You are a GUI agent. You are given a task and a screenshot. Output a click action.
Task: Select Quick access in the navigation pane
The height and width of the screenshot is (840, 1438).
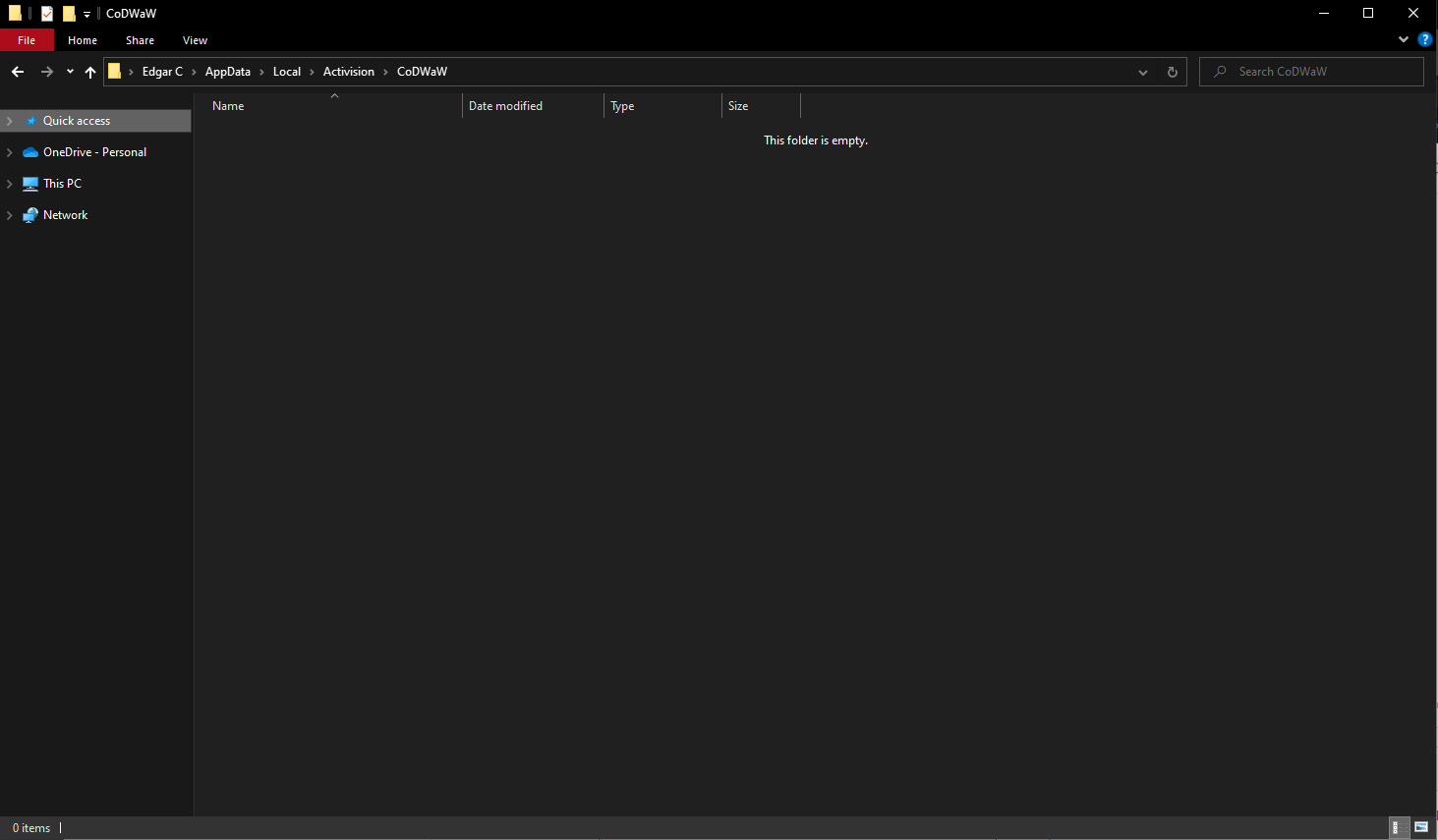(x=95, y=121)
